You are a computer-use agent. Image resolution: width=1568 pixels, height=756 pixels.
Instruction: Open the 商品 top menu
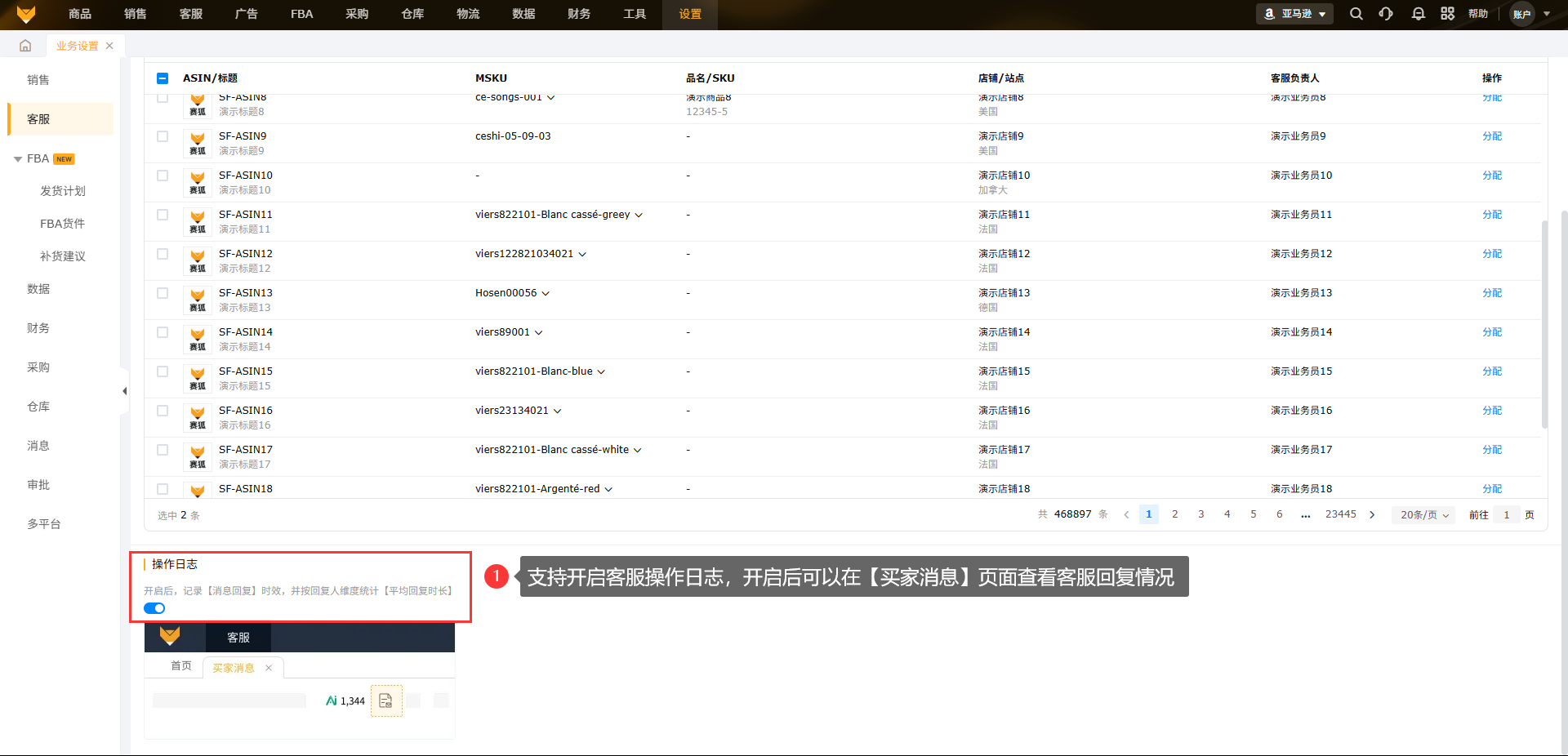[80, 14]
